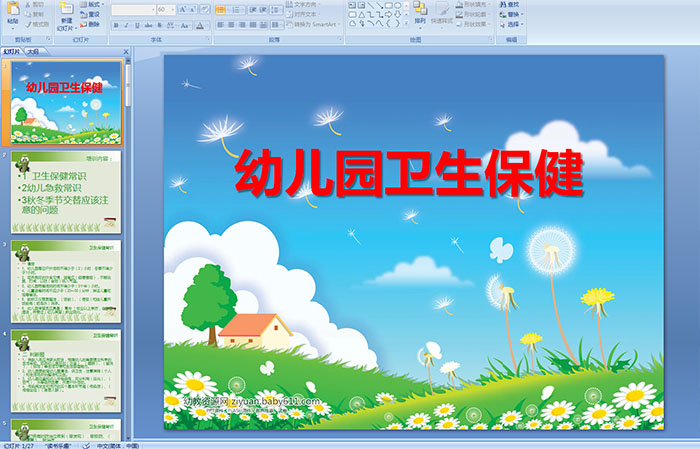Click Align Text (对齐文本) button
Image resolution: width=700 pixels, height=449 pixels.
click(305, 14)
